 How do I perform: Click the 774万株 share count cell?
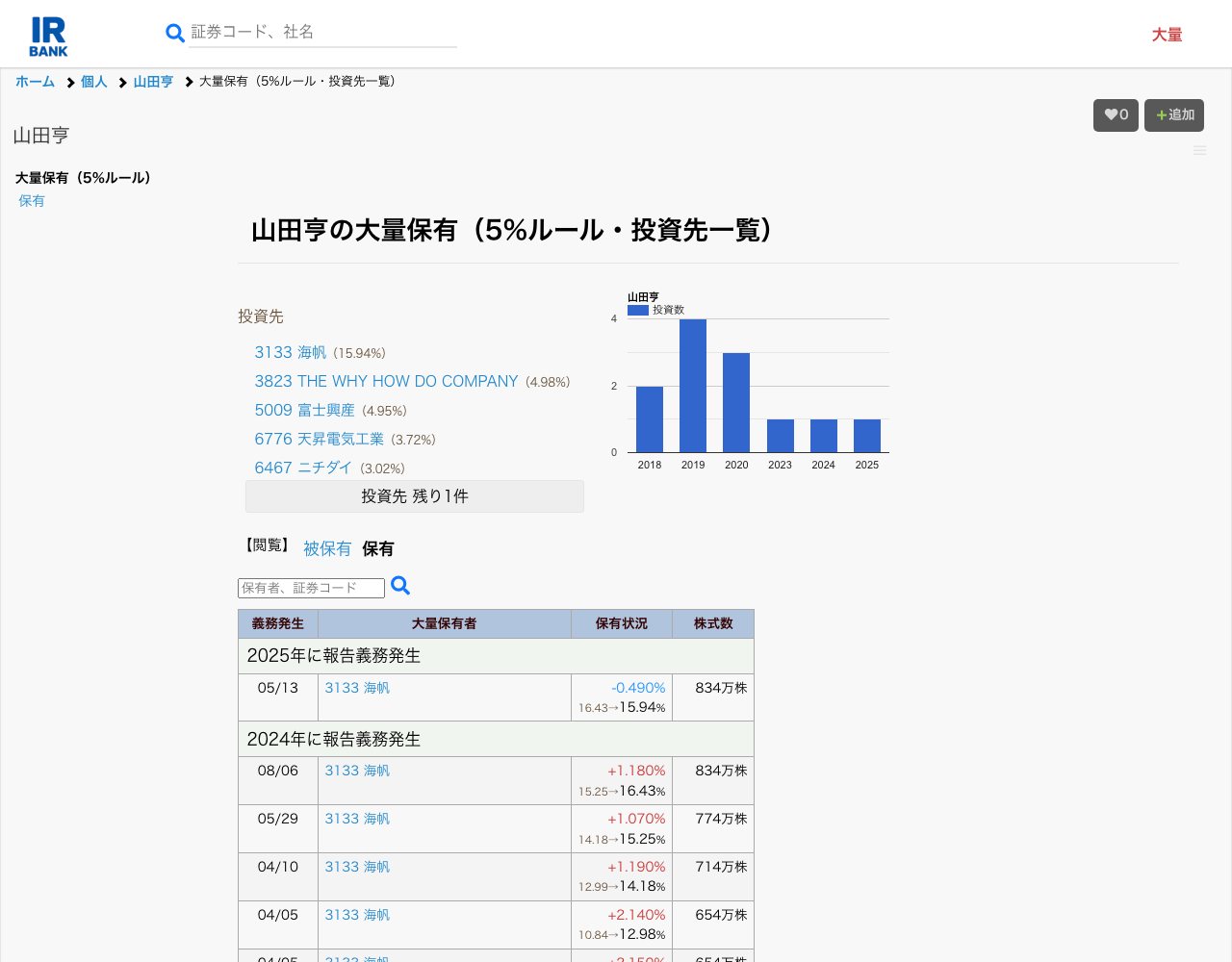(x=713, y=829)
